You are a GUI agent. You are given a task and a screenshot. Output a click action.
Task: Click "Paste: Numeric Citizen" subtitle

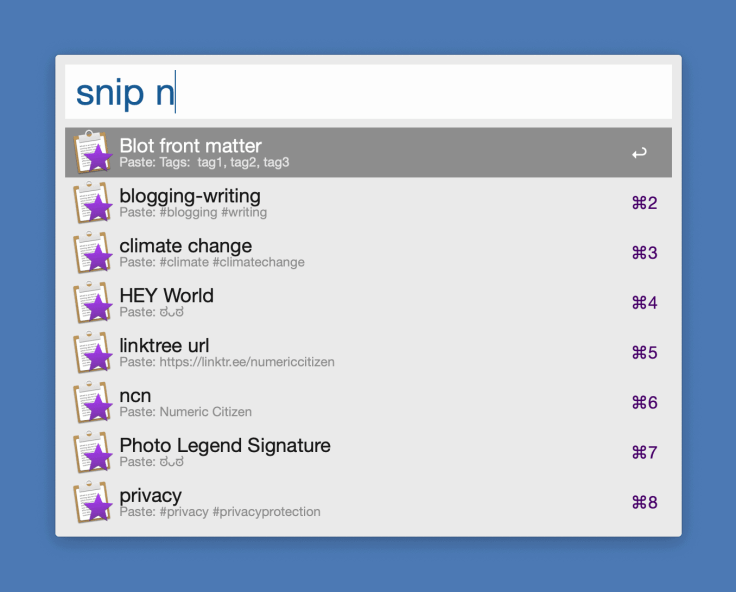coord(185,412)
